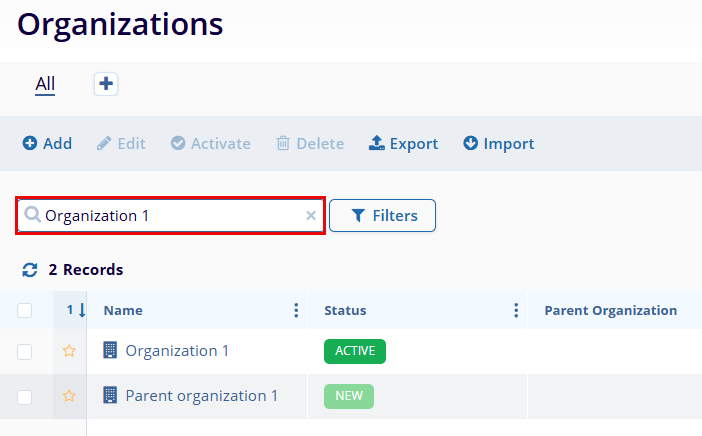Import organizations from a file
Image resolution: width=702 pixels, height=436 pixels.
tap(498, 144)
